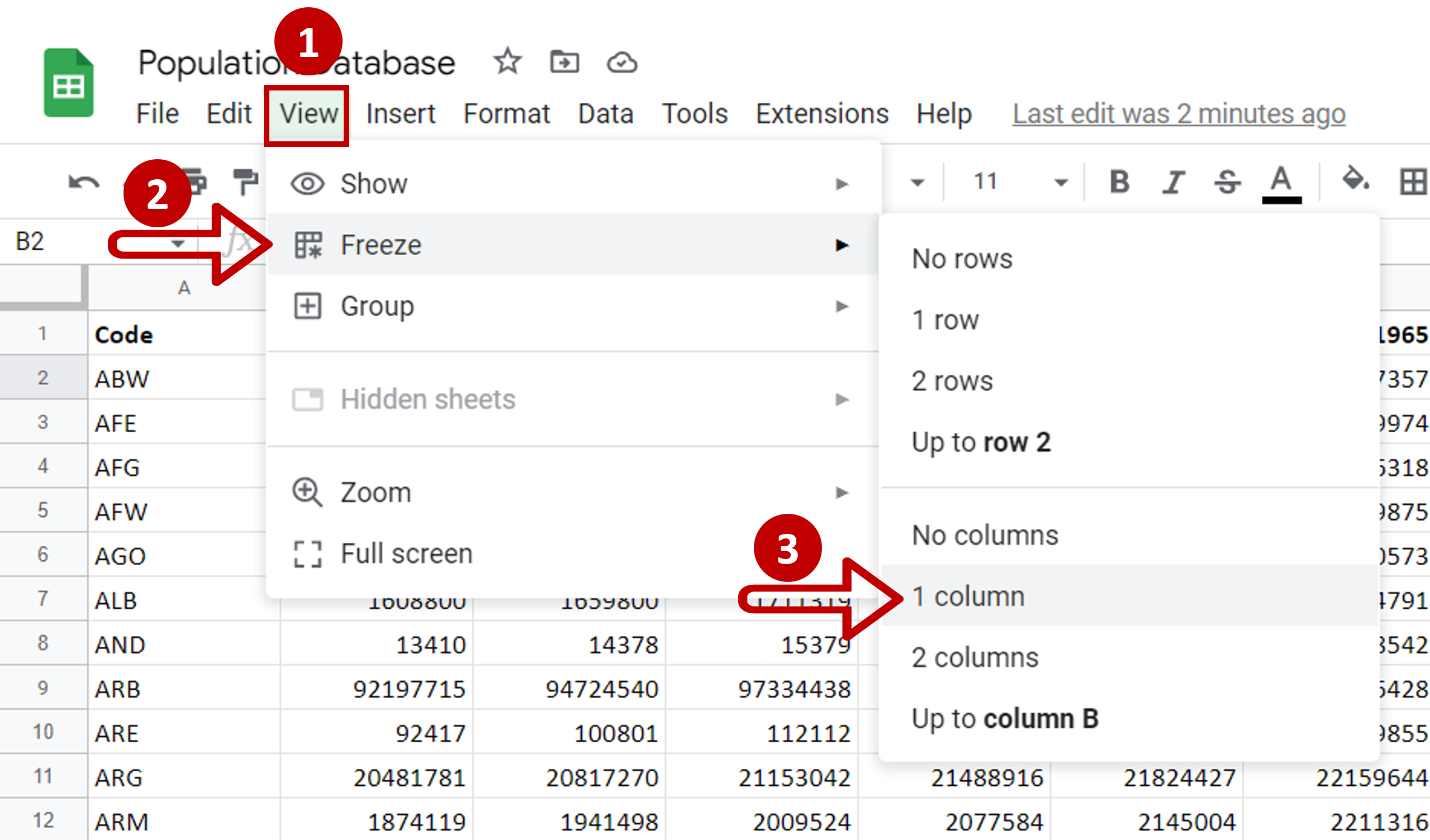Click the strikethrough icon
Image resolution: width=1430 pixels, height=840 pixels.
(x=1227, y=182)
